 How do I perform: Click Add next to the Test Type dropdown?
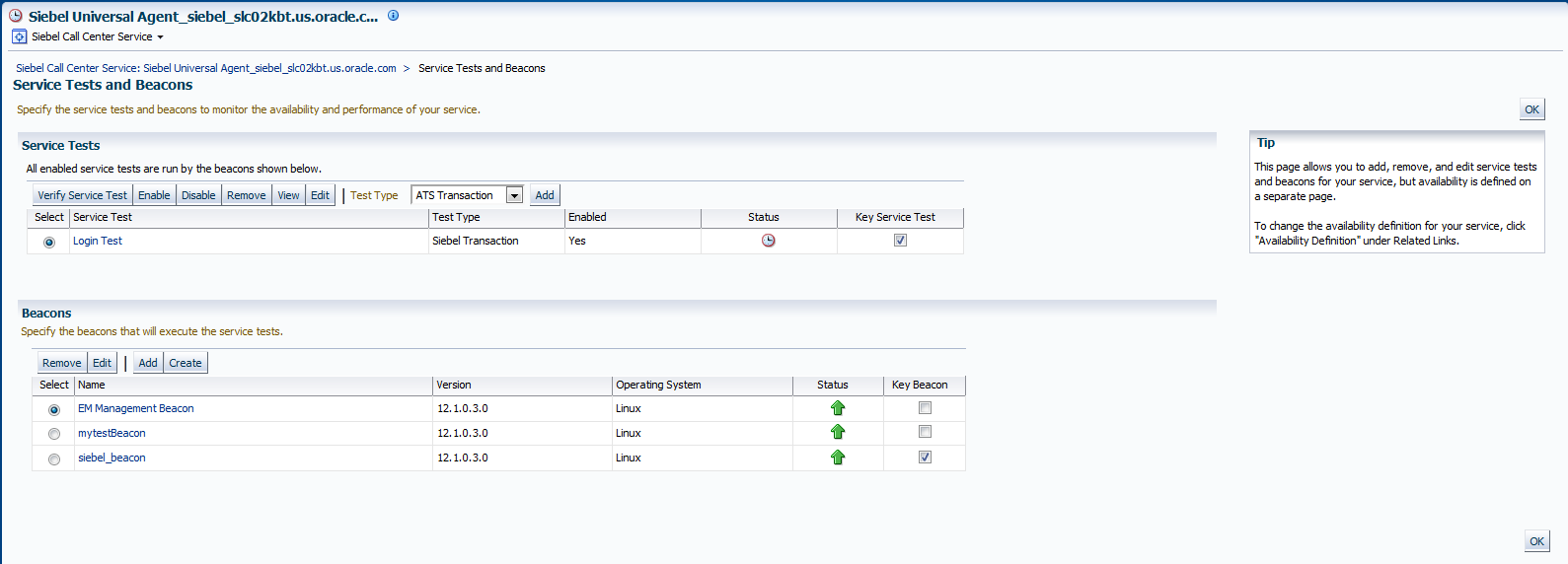point(545,195)
